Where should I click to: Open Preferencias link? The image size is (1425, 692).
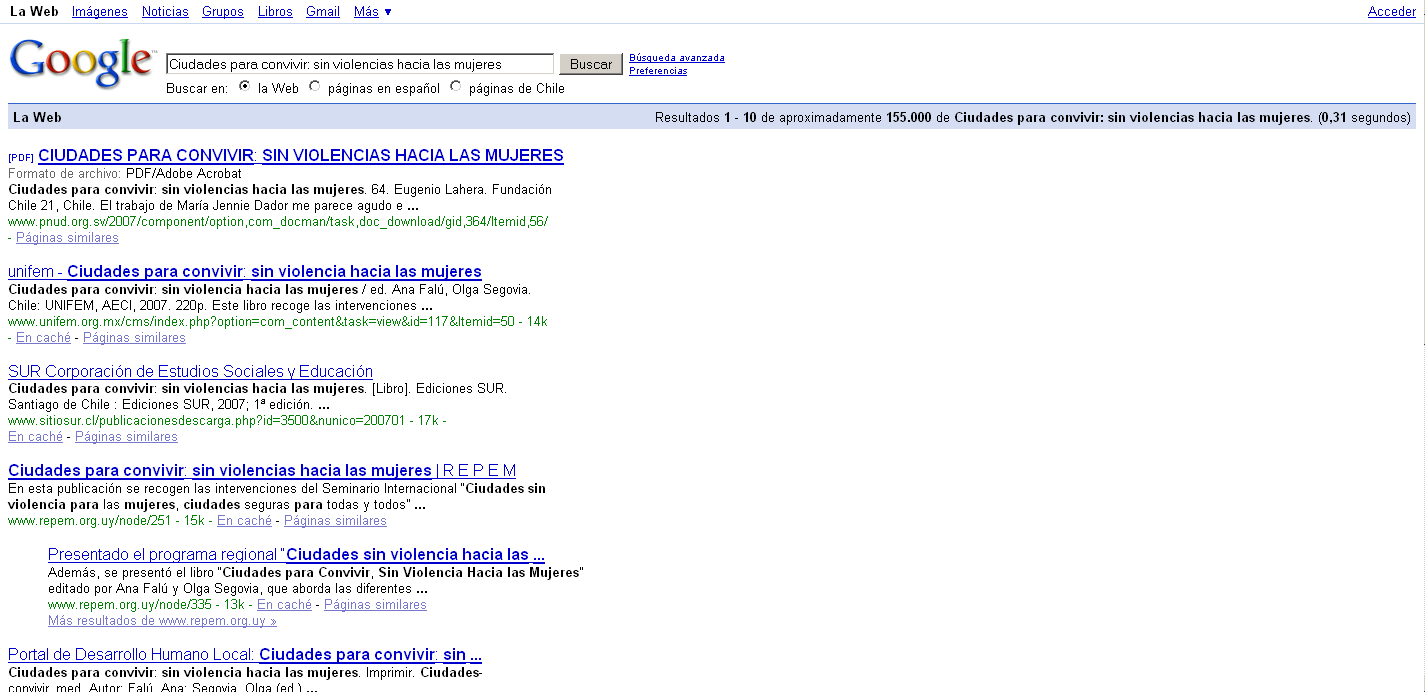[658, 71]
